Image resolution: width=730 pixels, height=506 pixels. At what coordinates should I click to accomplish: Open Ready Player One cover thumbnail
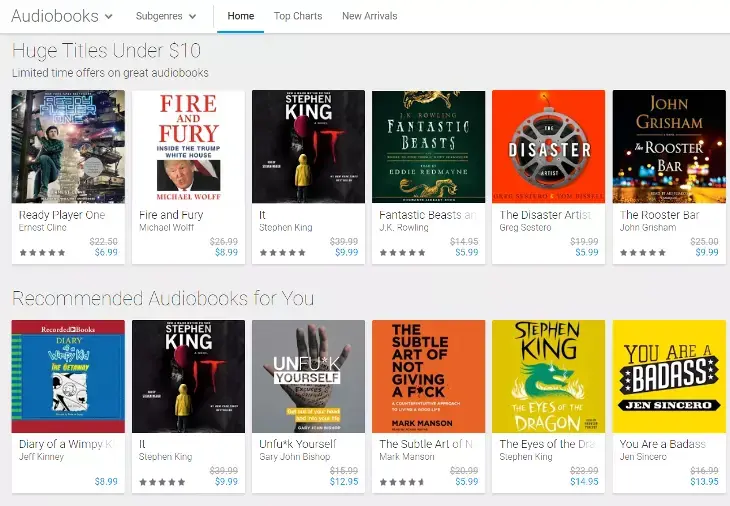pyautogui.click(x=68, y=147)
